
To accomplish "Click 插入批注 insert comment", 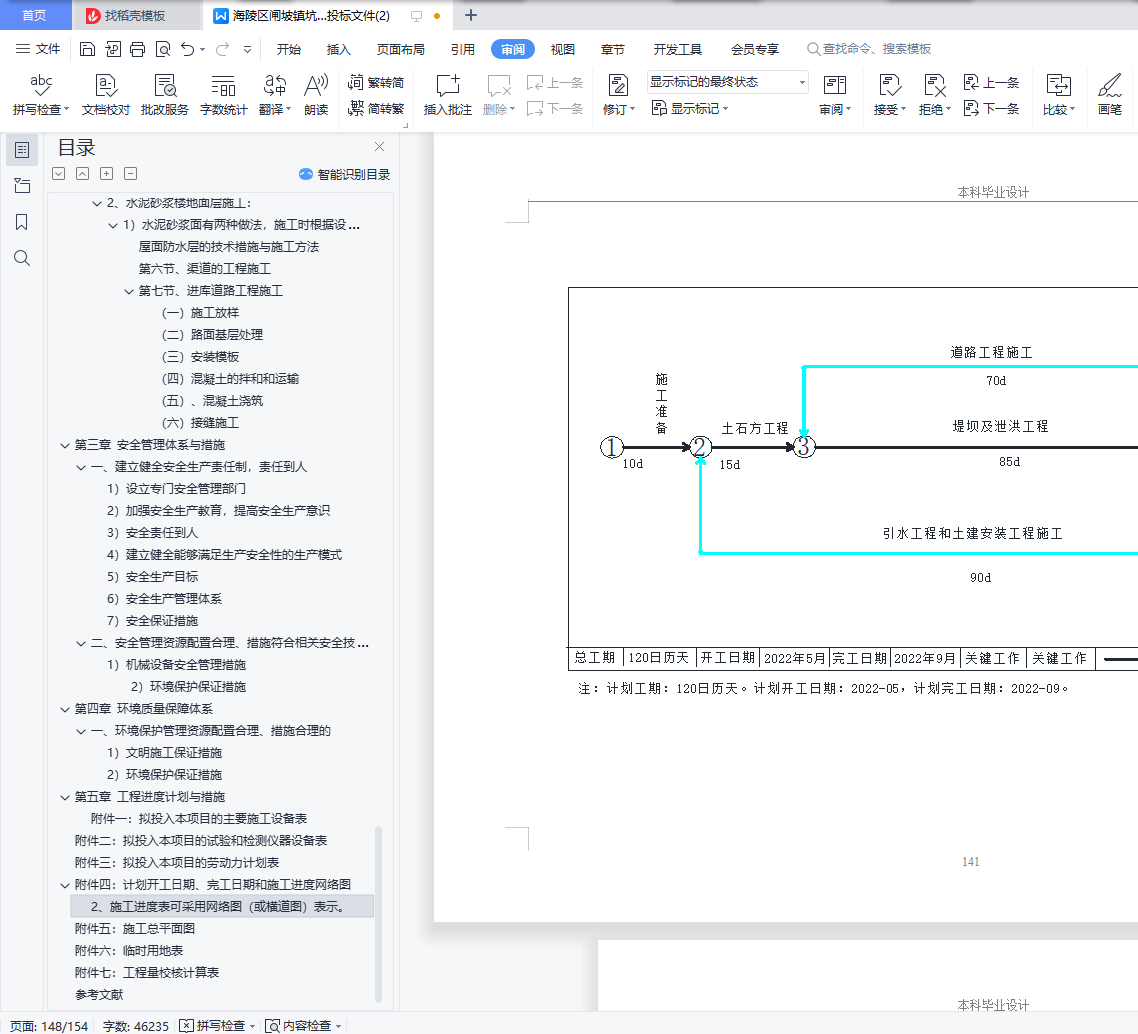I will [448, 94].
